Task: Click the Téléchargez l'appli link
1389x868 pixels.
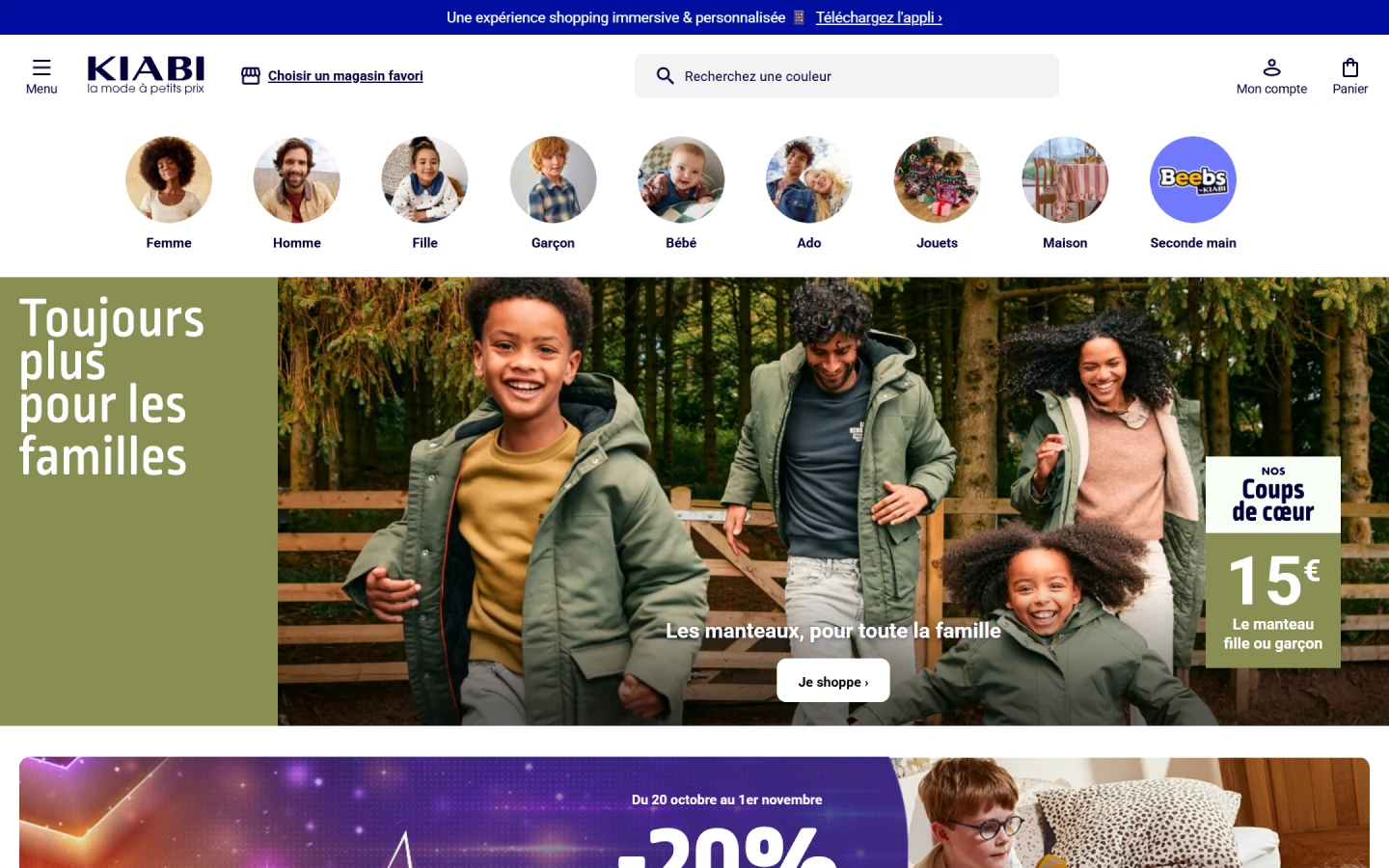Action: point(879,17)
